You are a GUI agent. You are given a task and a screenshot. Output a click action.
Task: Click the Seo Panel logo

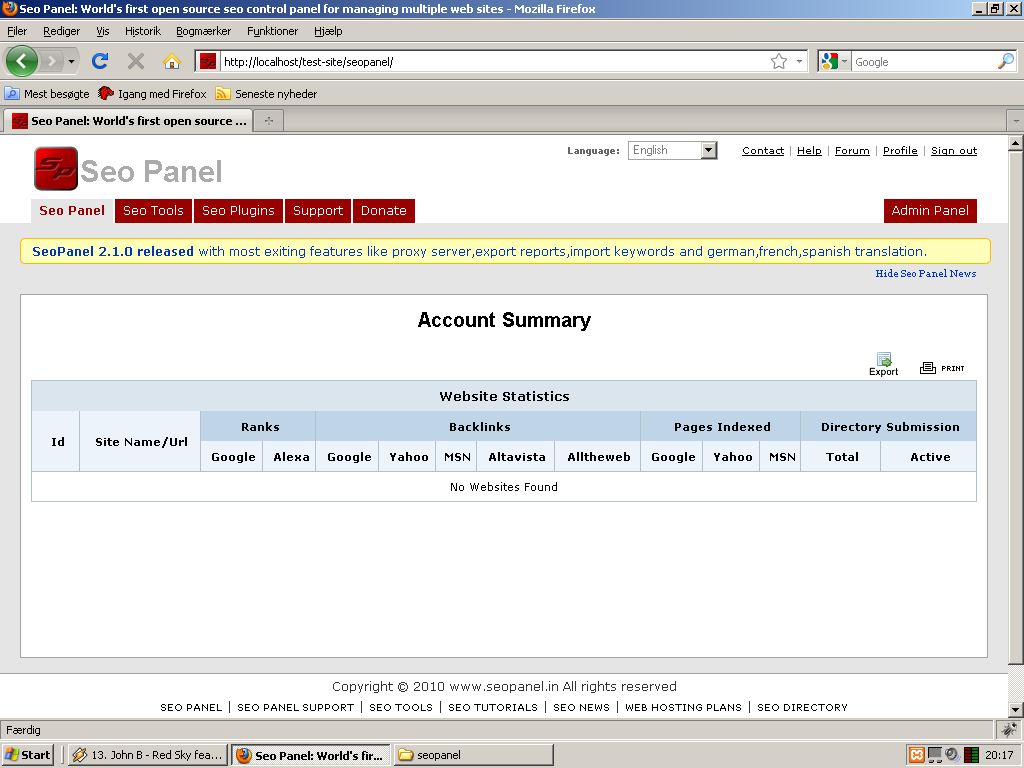click(x=128, y=168)
